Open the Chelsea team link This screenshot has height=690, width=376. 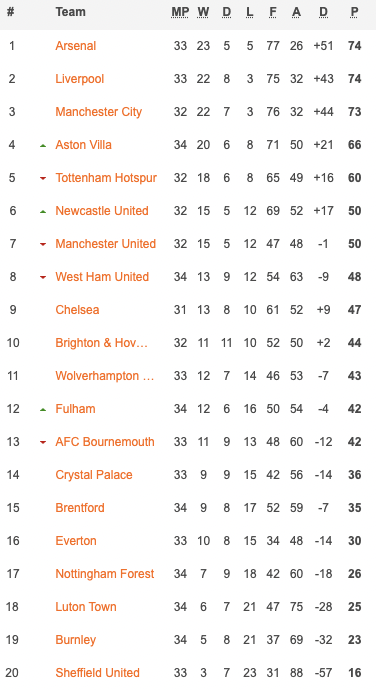point(77,310)
